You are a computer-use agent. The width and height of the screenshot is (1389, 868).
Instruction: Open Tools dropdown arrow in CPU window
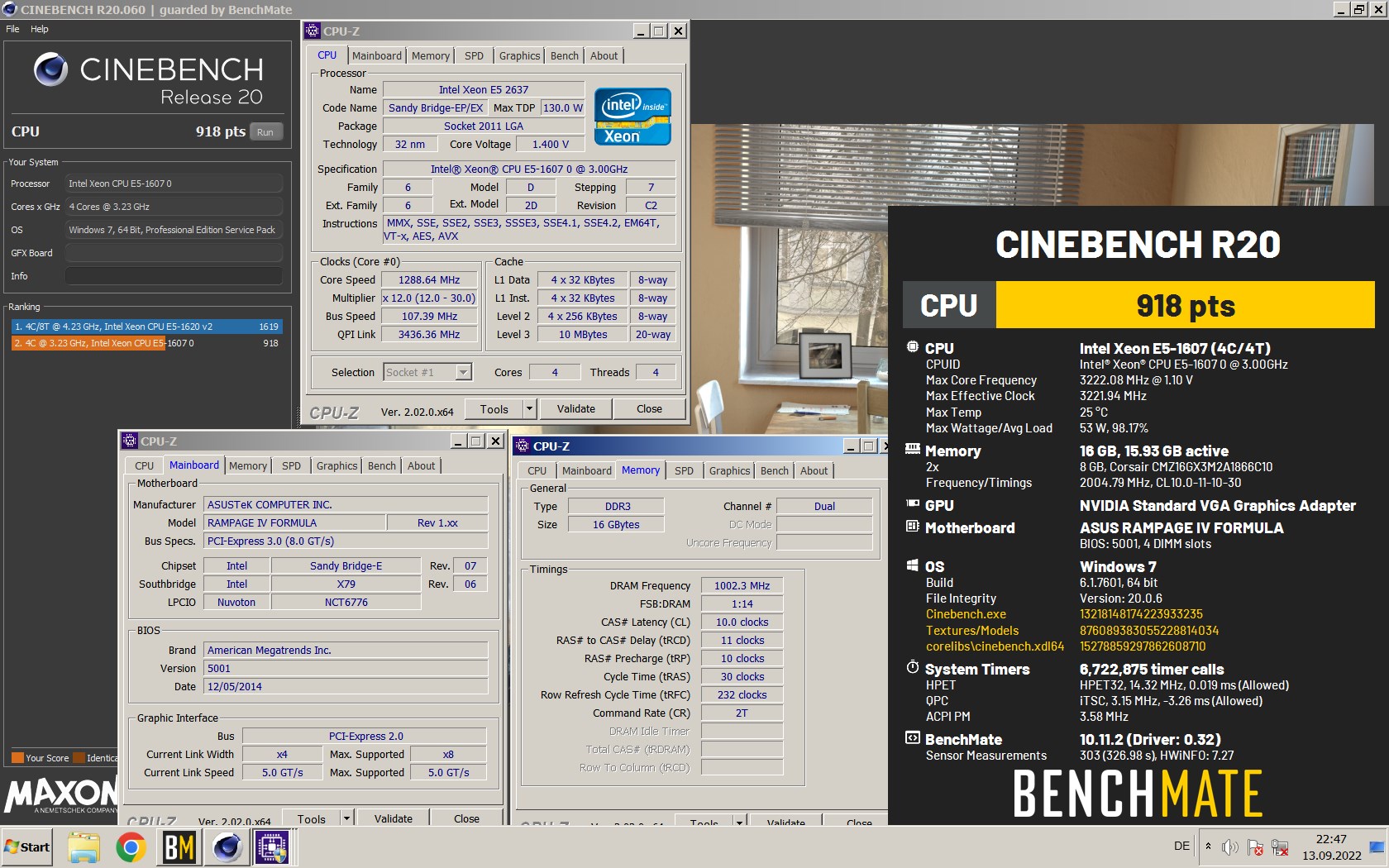coord(530,408)
